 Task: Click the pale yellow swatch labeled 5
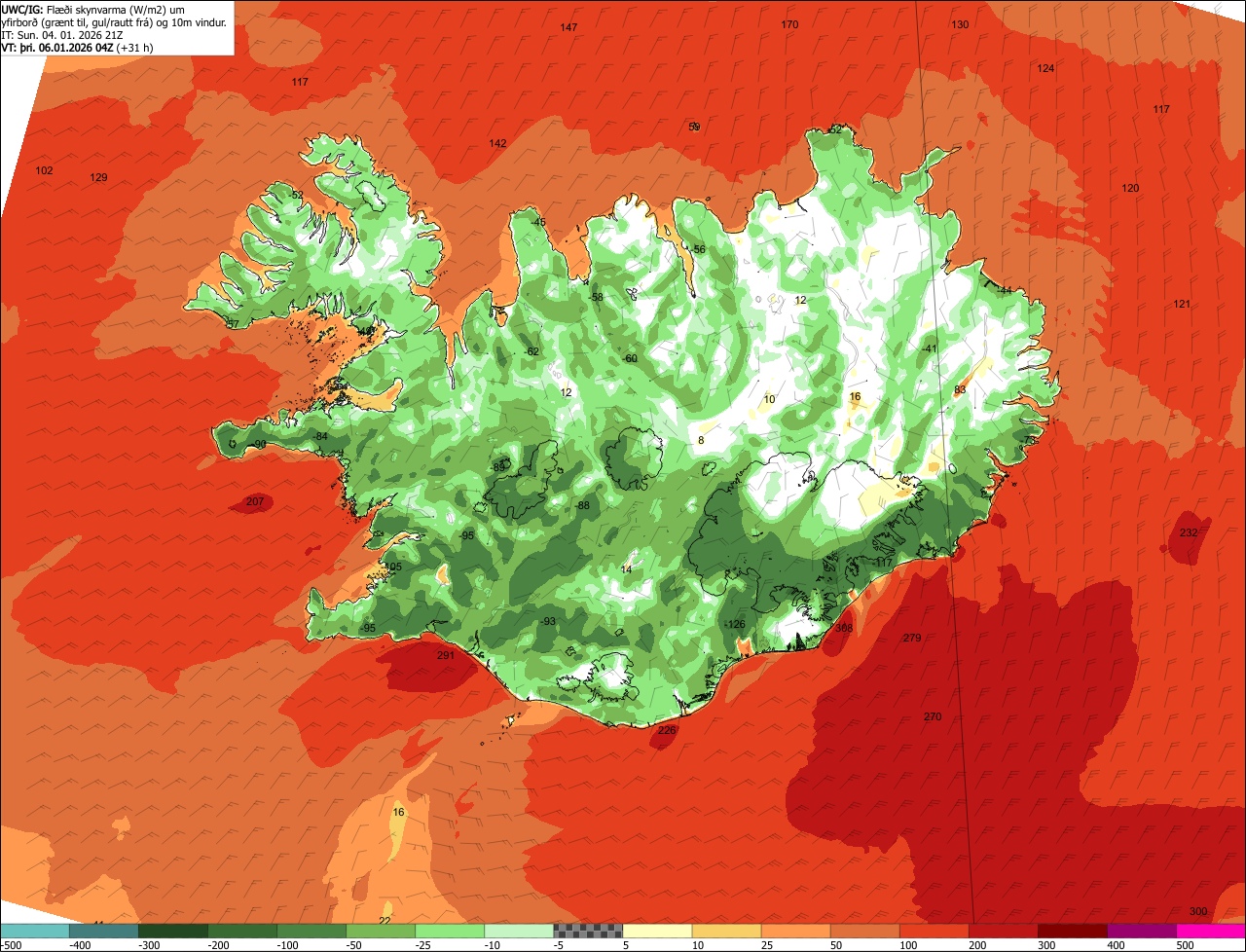pyautogui.click(x=657, y=930)
